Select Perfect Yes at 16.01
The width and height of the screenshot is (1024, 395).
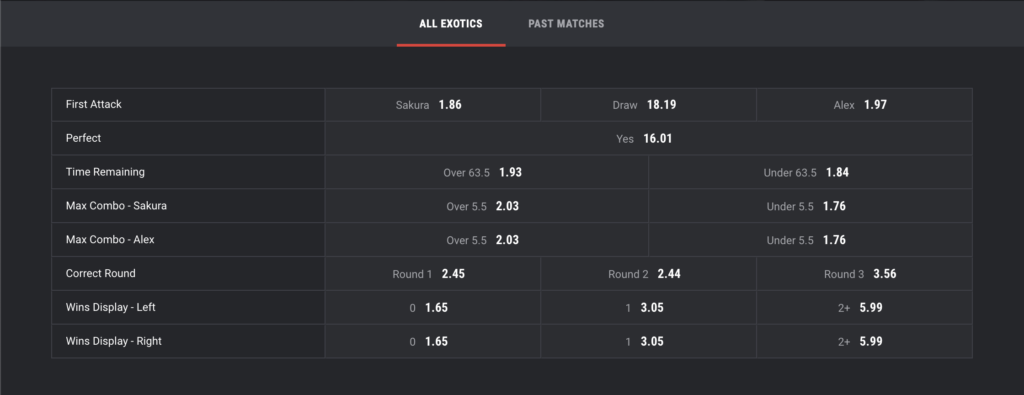pyautogui.click(x=648, y=138)
